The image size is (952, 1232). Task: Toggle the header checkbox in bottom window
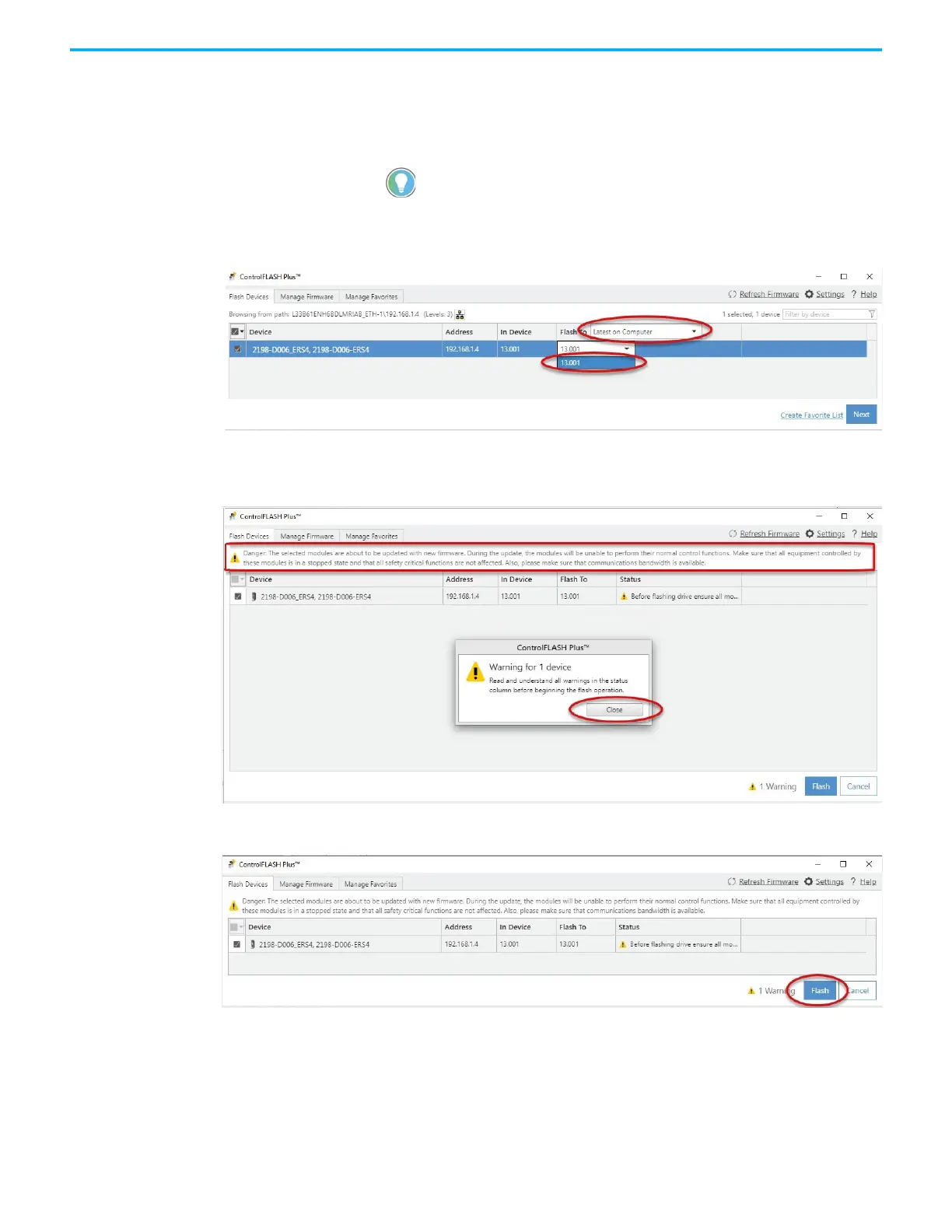click(233, 927)
